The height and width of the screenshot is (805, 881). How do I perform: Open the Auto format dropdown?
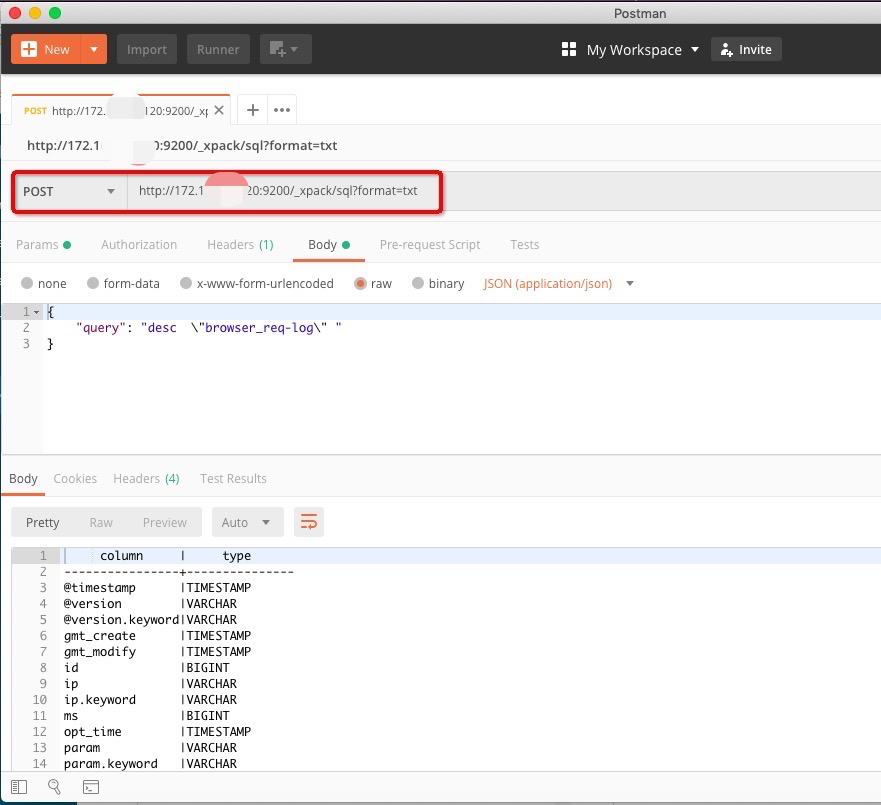[x=247, y=522]
